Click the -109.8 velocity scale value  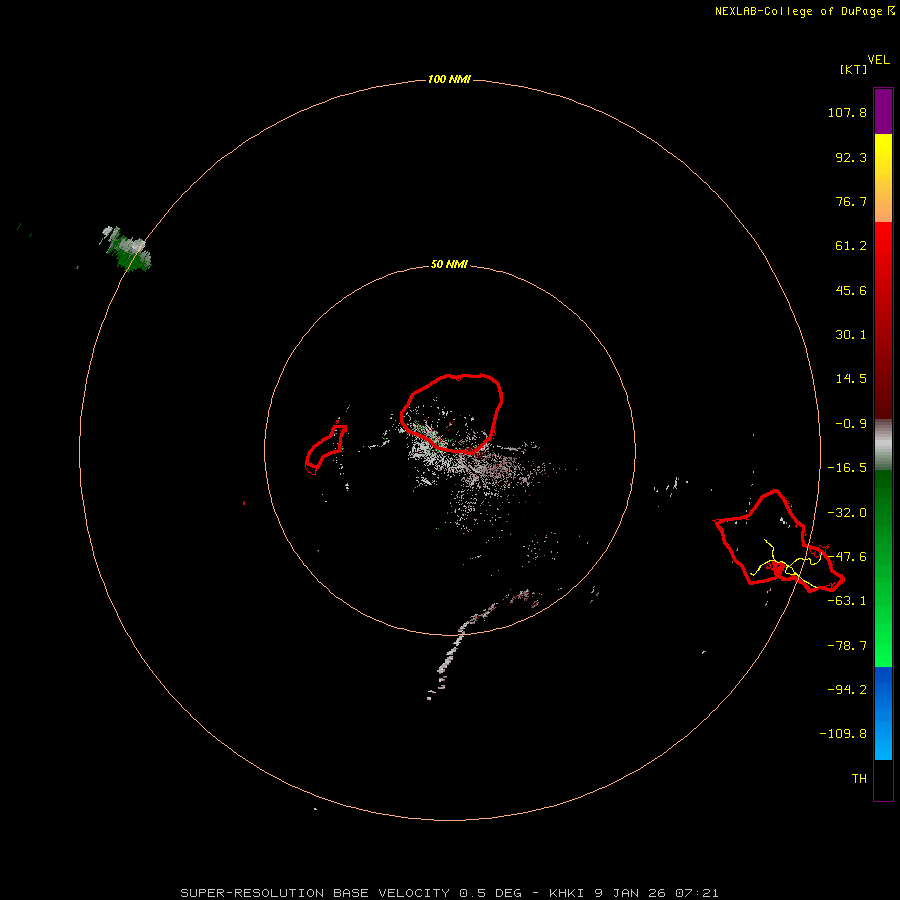(843, 734)
